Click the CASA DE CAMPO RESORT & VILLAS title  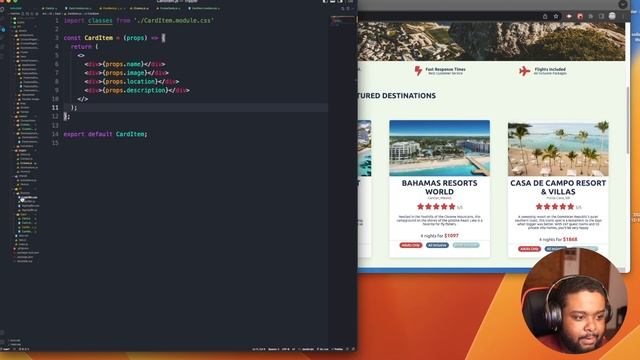point(558,187)
